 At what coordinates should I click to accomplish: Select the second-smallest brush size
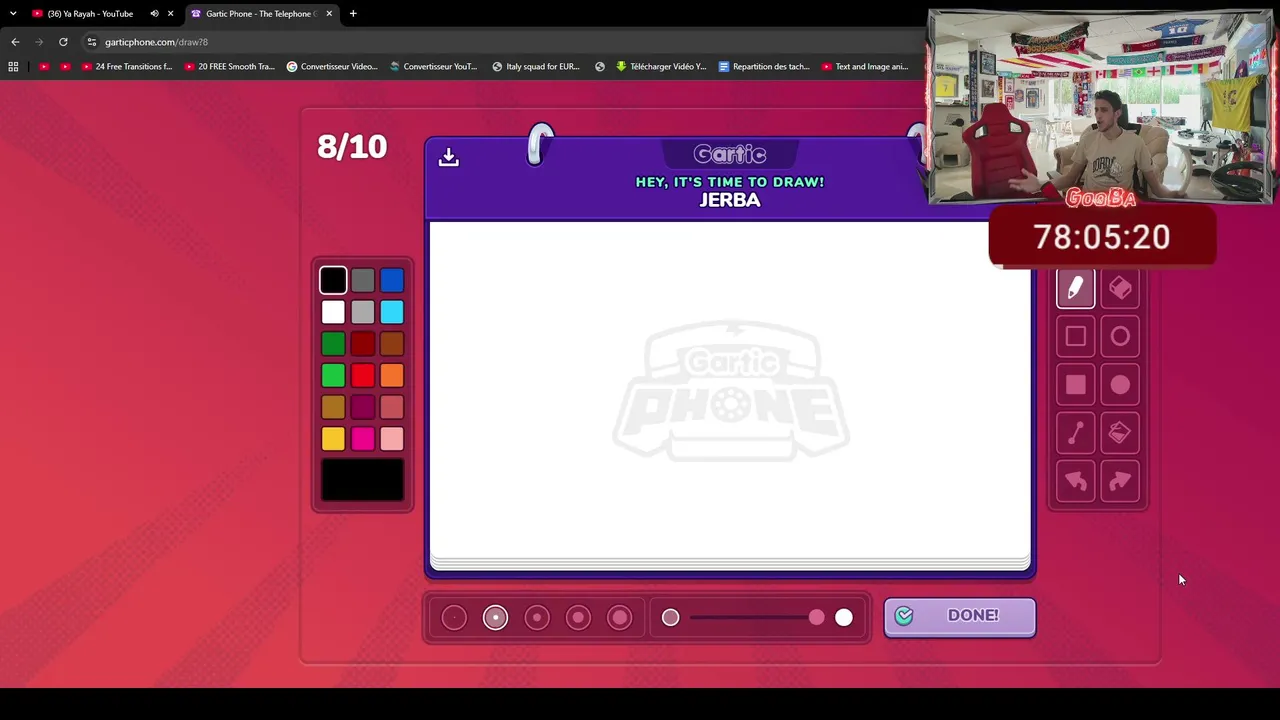pyautogui.click(x=495, y=618)
